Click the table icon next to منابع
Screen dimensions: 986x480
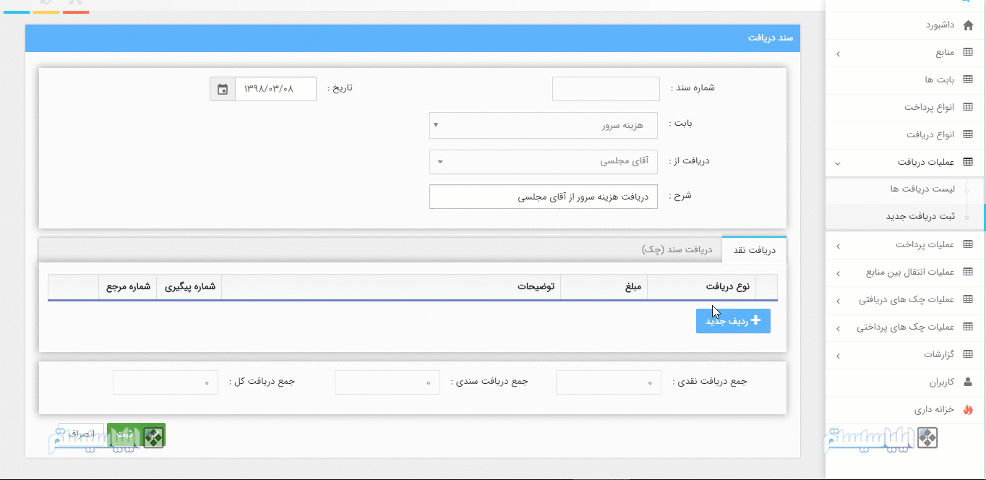point(967,53)
